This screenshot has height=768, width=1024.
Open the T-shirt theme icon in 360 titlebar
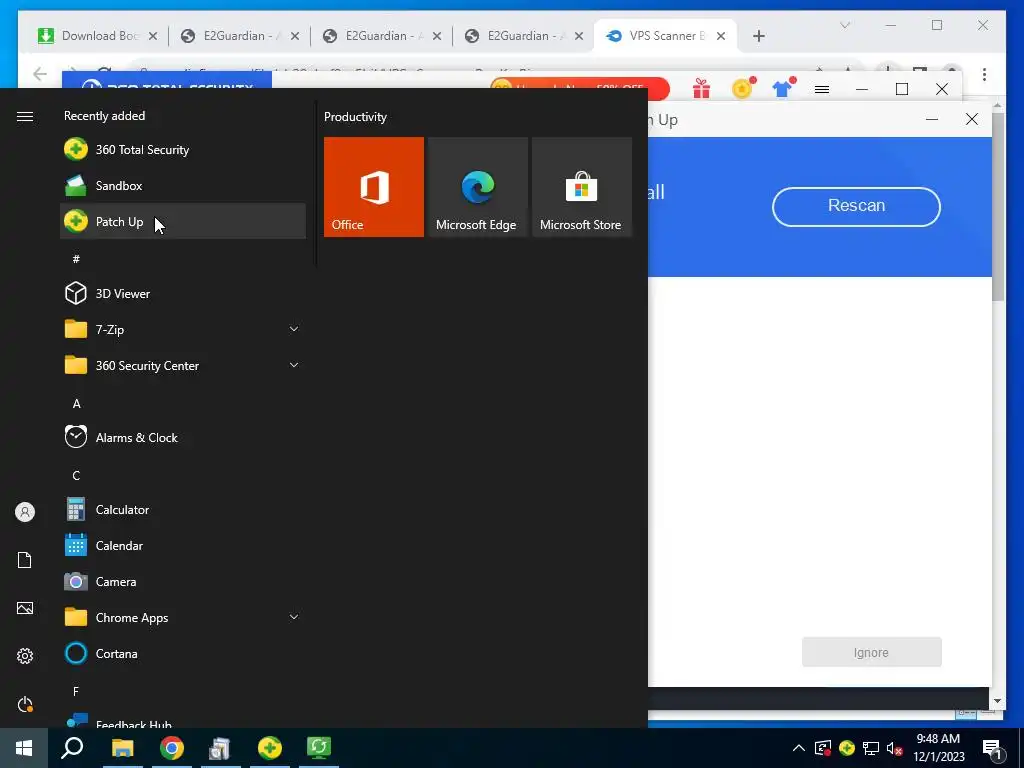tap(782, 88)
